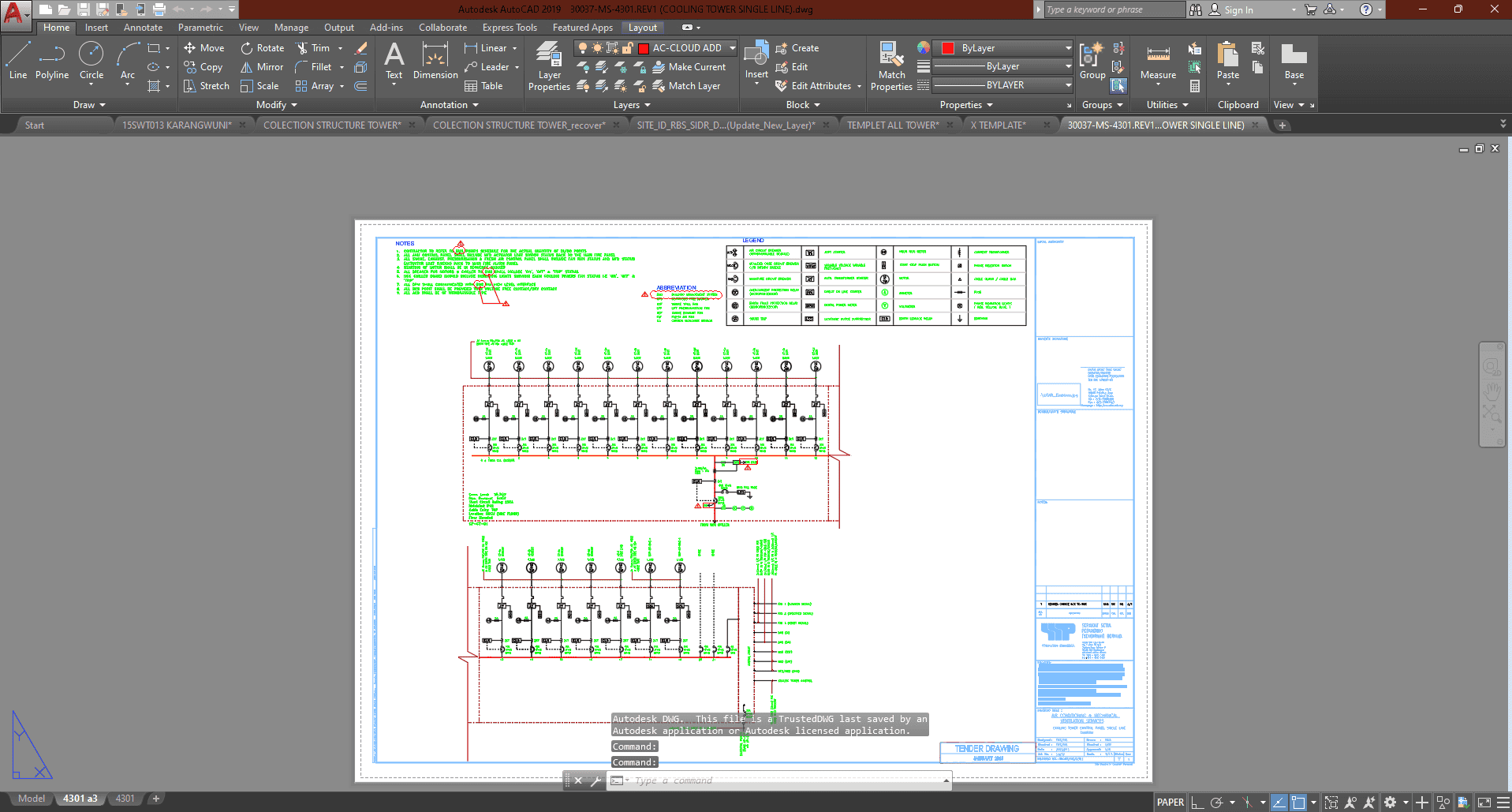Toggle the layer lock icon in layer dropdown

click(x=627, y=48)
